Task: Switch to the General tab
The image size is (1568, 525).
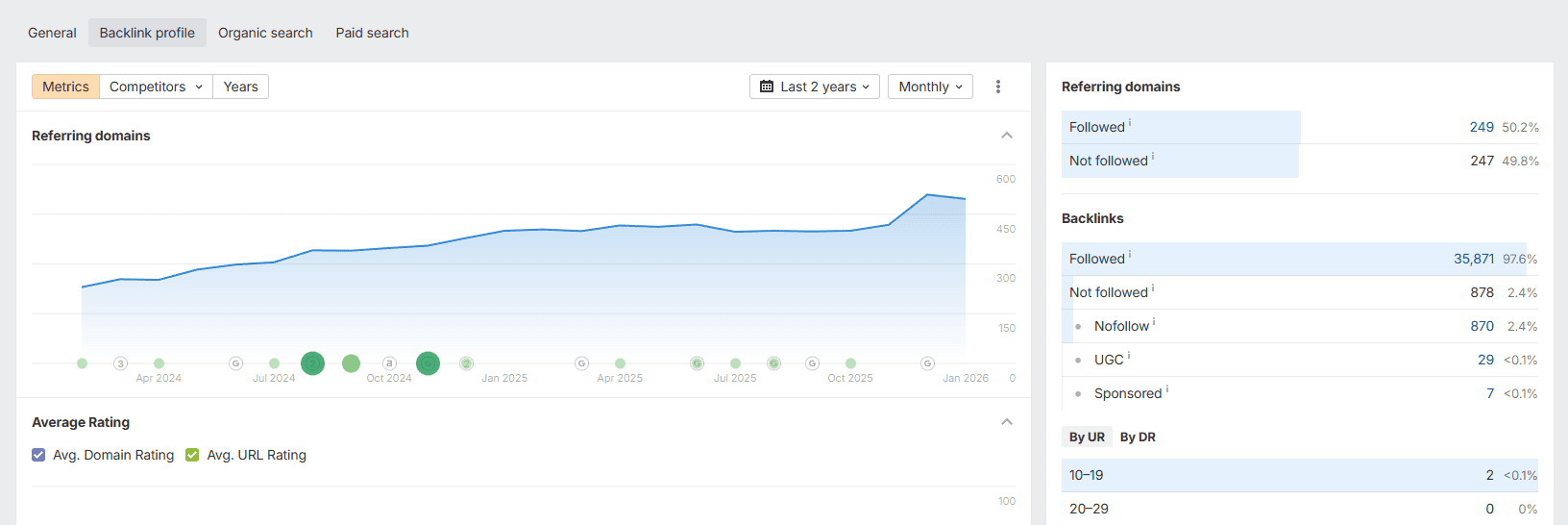Action: (x=52, y=33)
